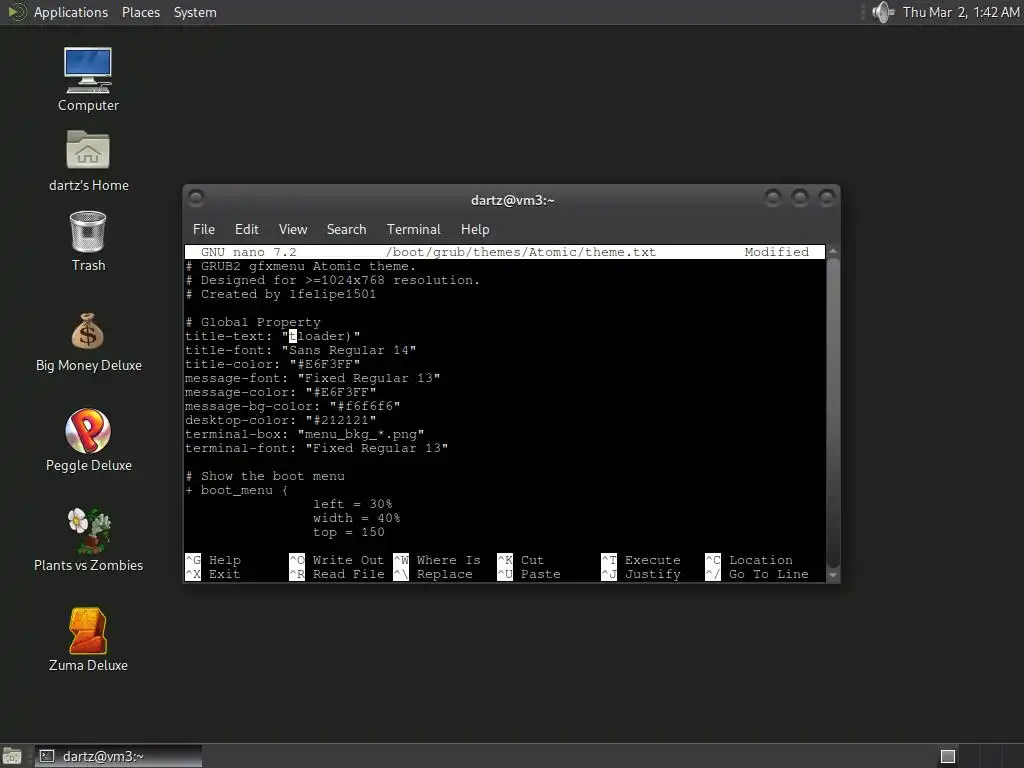Viewport: 1024px width, 768px height.
Task: Click the ^K Cut shortcut label
Action: pyautogui.click(x=520, y=560)
